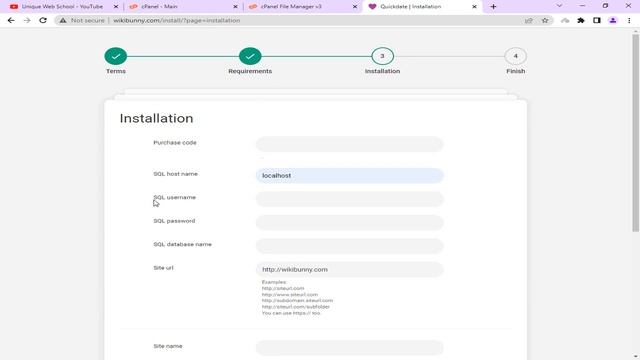Viewport: 640px width, 360px height.
Task: Focus the Purchase code input field
Action: point(349,144)
